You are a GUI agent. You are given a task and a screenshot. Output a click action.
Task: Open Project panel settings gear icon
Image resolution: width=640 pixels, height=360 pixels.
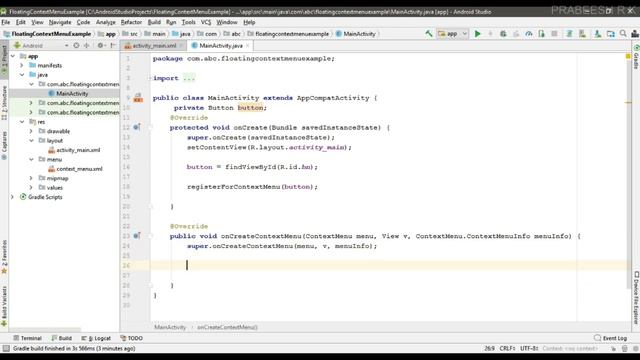[x=100, y=46]
